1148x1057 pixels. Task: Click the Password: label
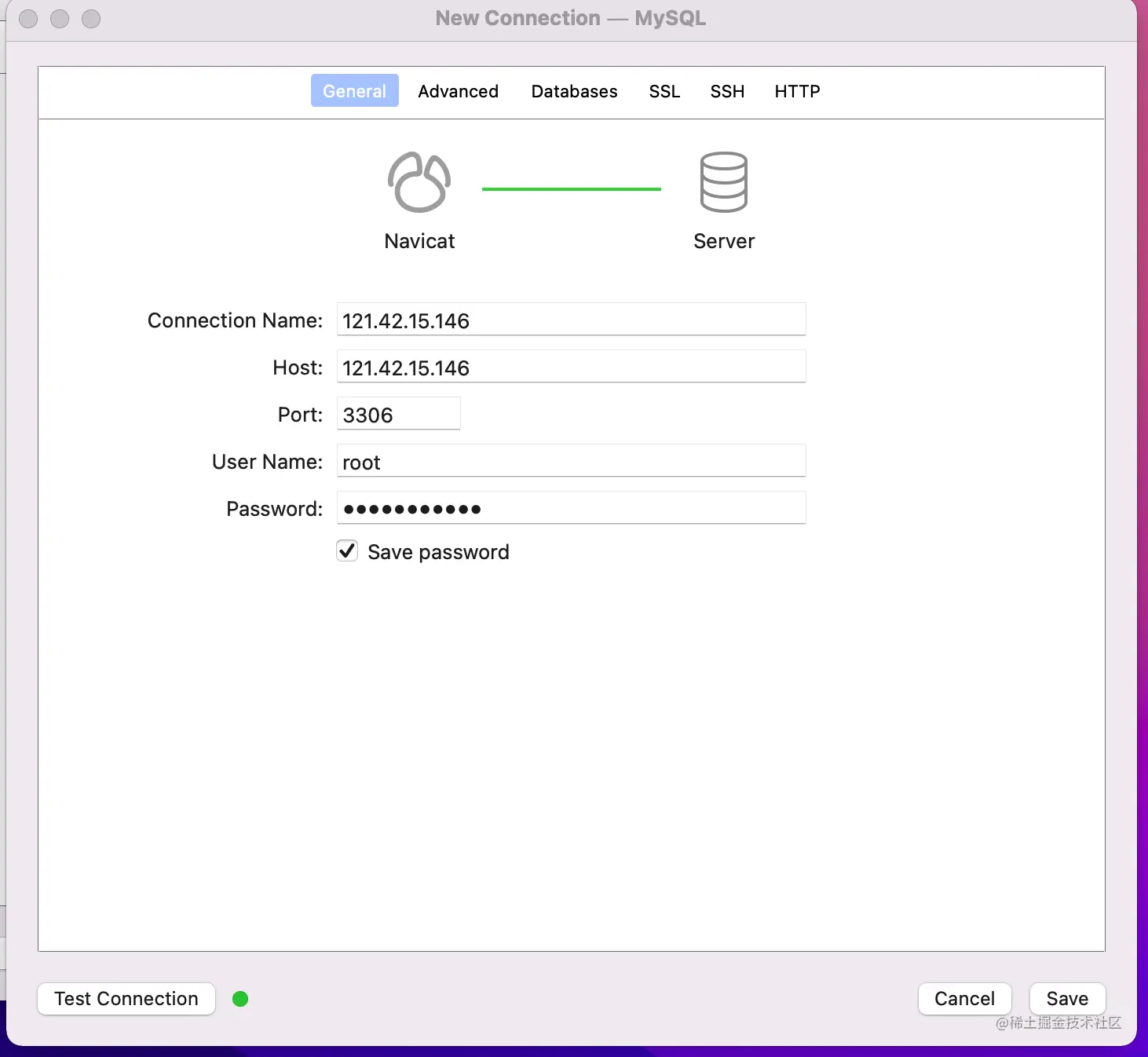[x=274, y=509]
